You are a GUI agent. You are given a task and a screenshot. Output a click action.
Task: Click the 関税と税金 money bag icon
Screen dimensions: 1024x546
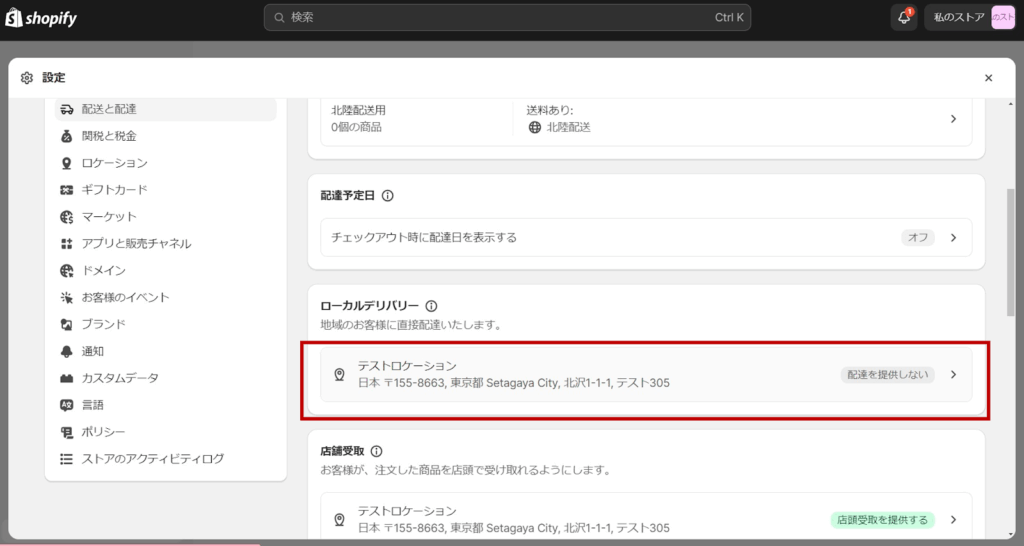click(x=67, y=136)
